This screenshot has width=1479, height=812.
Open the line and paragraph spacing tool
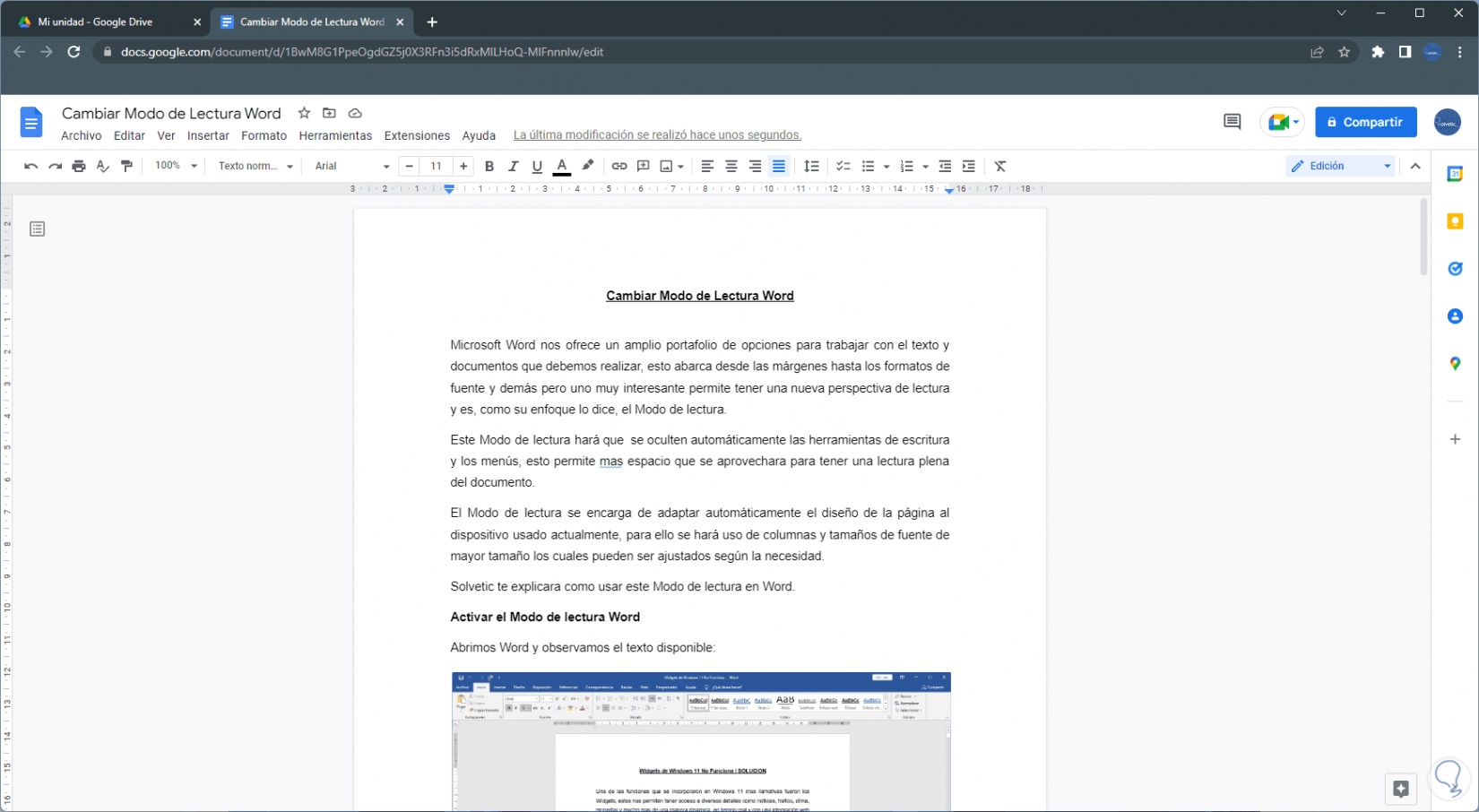[x=811, y=166]
